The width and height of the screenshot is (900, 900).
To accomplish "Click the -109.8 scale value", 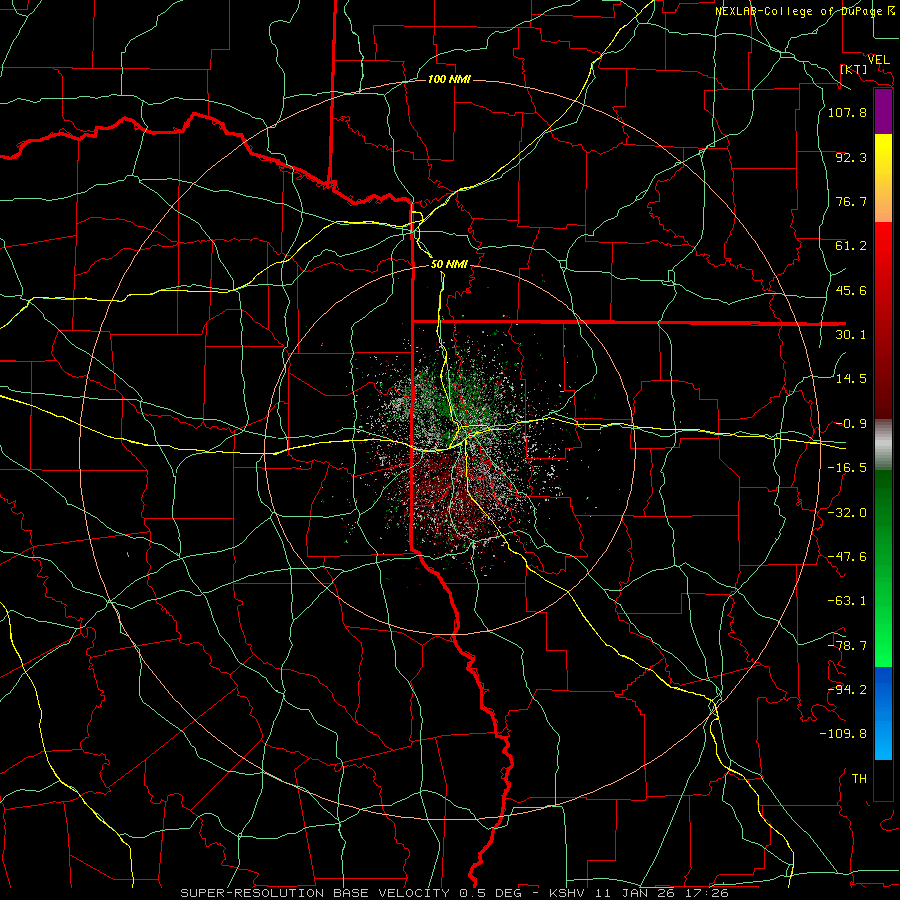I will tap(843, 734).
